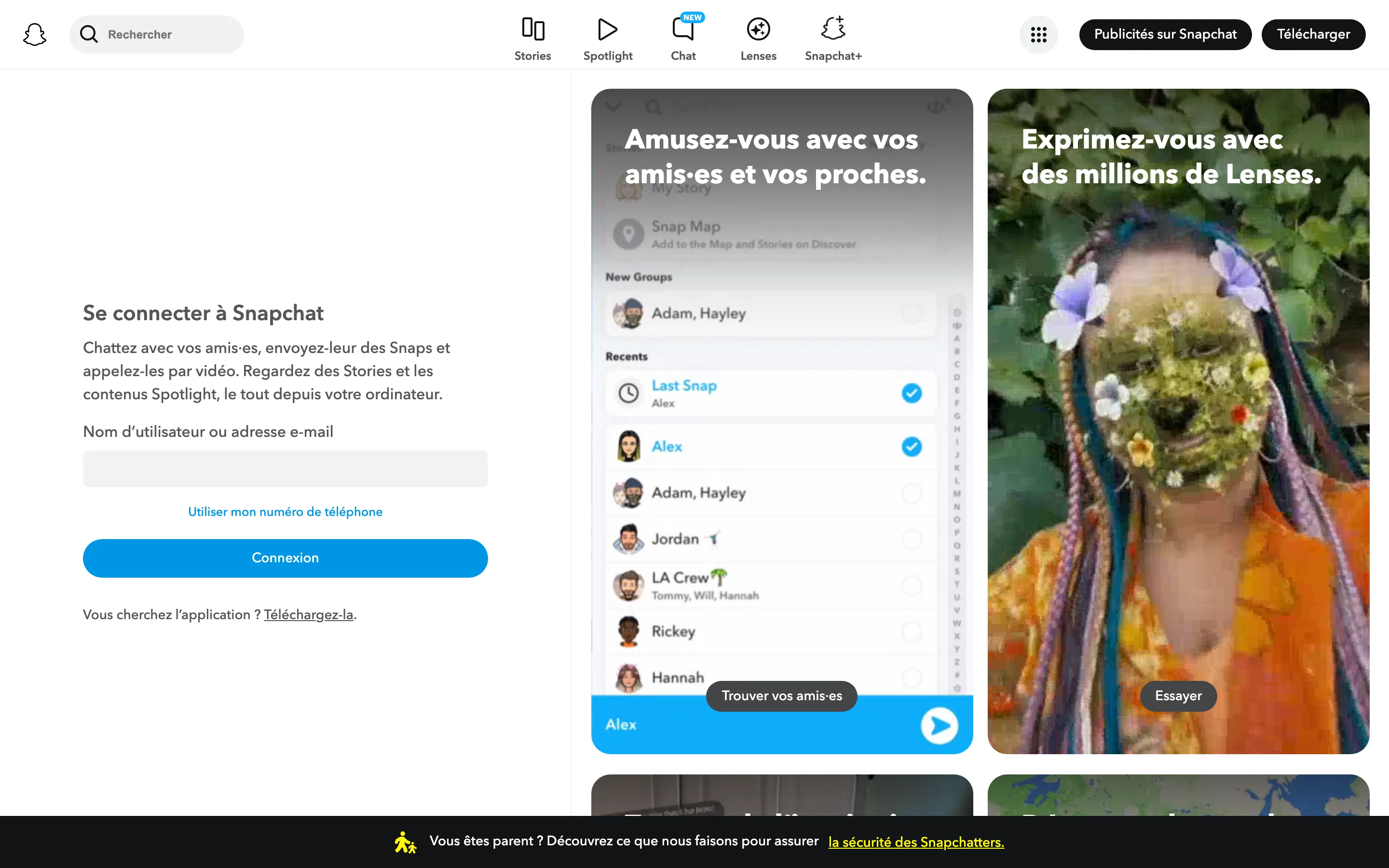Open the apps grid menu
This screenshot has height=868, width=1389.
click(x=1038, y=34)
